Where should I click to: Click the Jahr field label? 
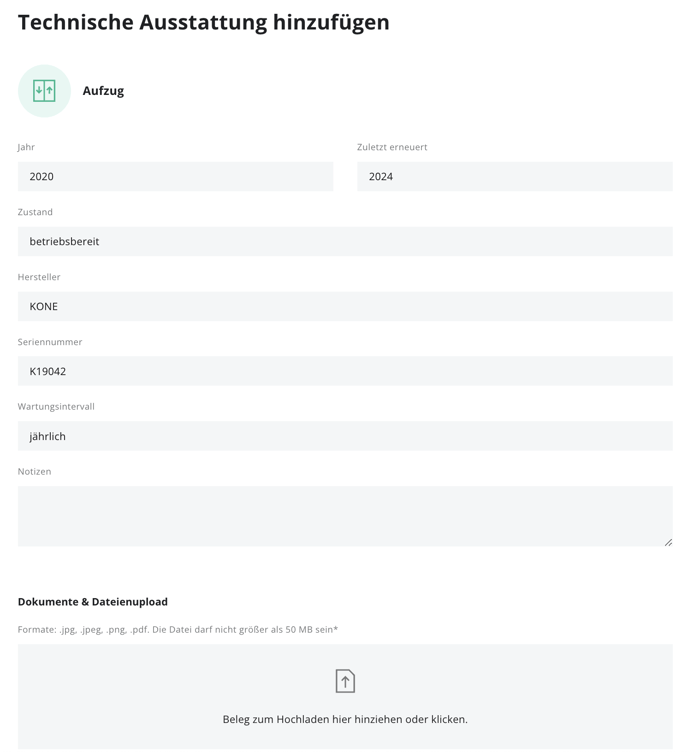click(x=26, y=147)
